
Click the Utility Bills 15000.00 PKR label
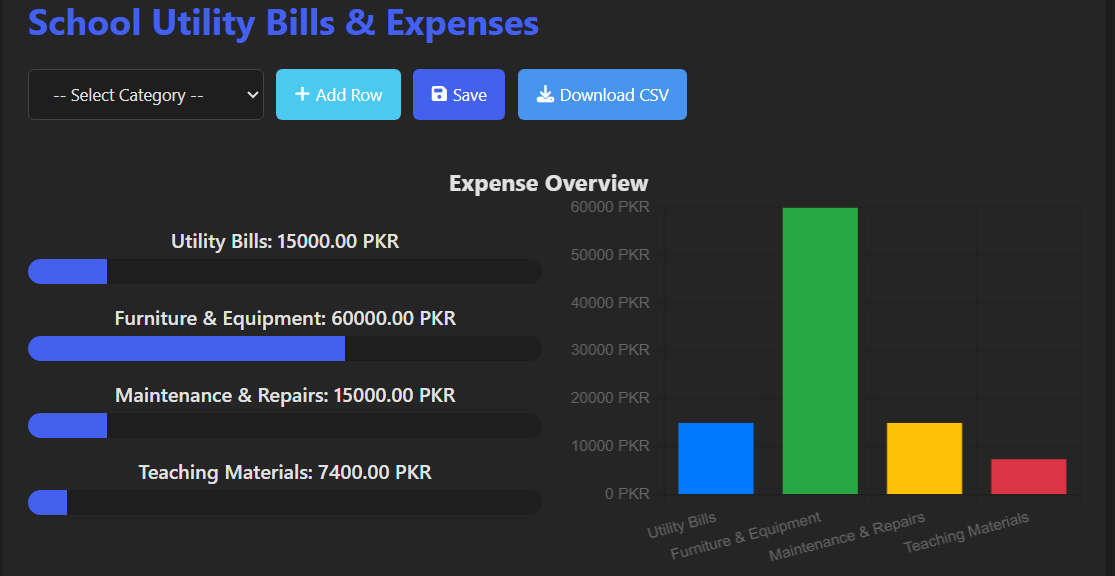(285, 241)
